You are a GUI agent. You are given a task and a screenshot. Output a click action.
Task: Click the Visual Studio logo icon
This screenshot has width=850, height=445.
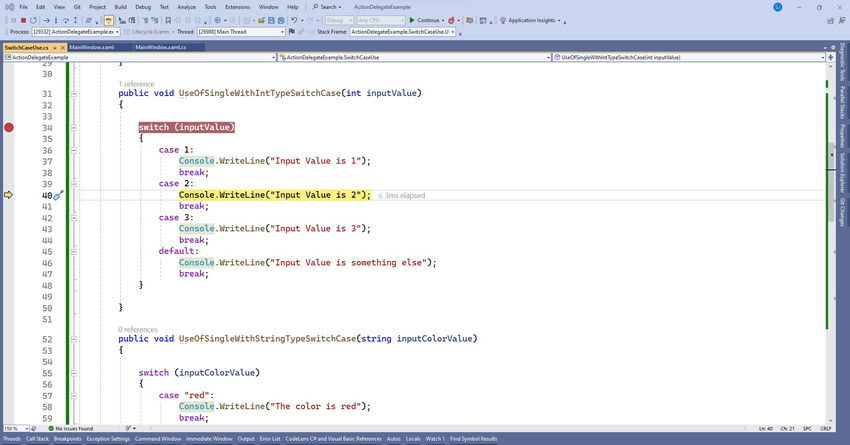[8, 7]
